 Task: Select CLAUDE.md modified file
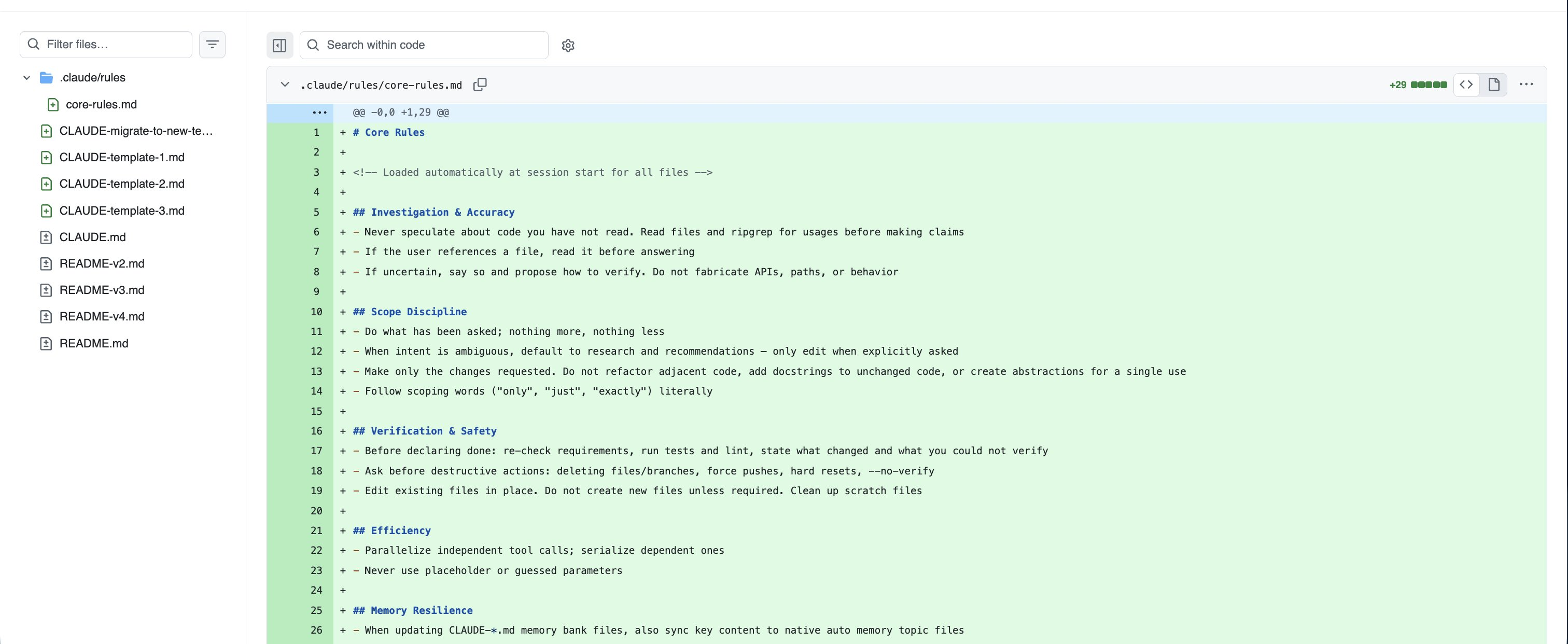coord(92,237)
